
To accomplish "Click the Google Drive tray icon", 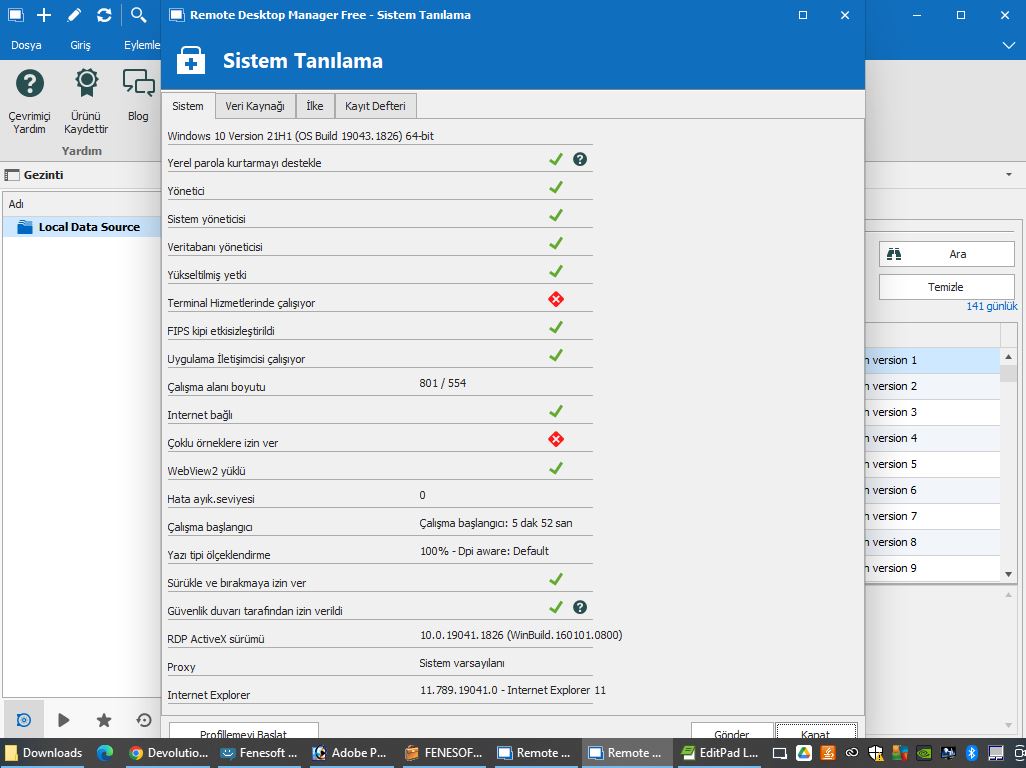I will pos(804,753).
